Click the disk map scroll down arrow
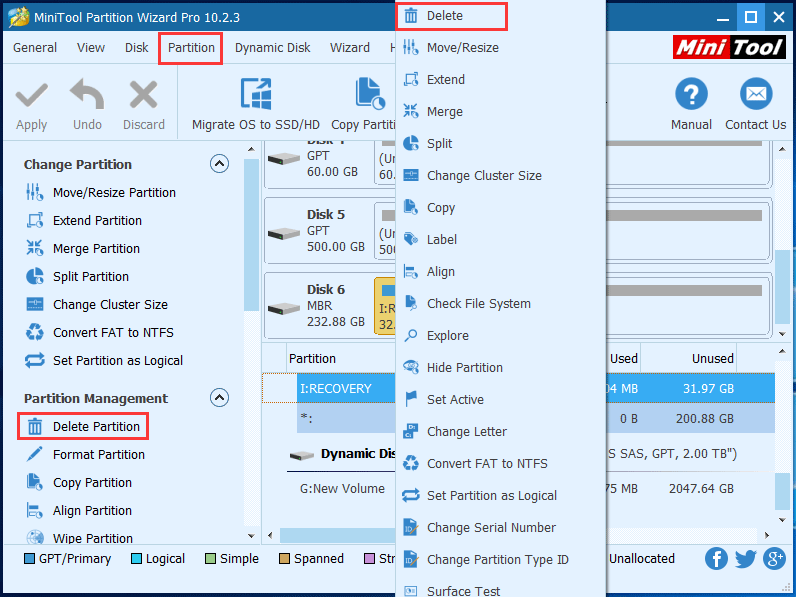The height and width of the screenshot is (597, 796). [782, 334]
